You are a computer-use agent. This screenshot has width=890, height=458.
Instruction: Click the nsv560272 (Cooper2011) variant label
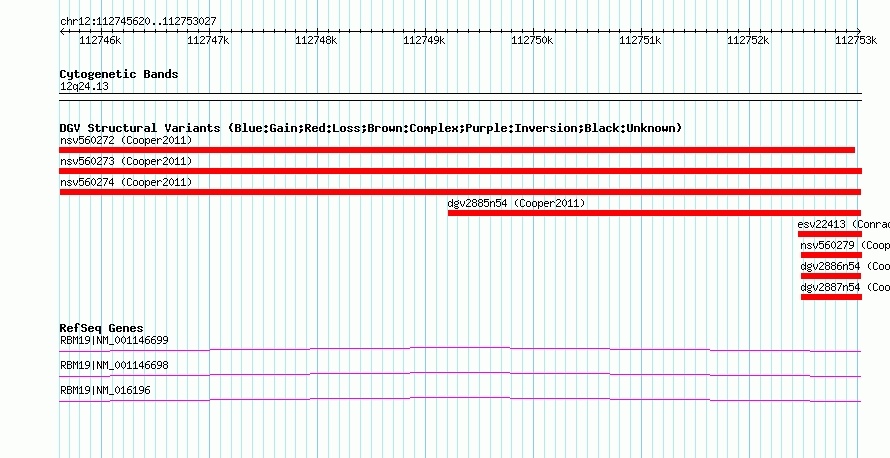[126, 140]
